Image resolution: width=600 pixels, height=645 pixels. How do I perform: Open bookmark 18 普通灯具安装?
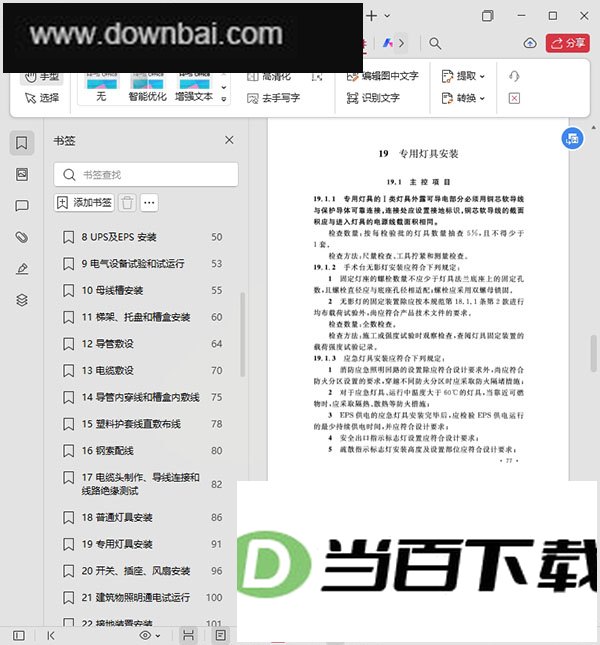(x=142, y=517)
